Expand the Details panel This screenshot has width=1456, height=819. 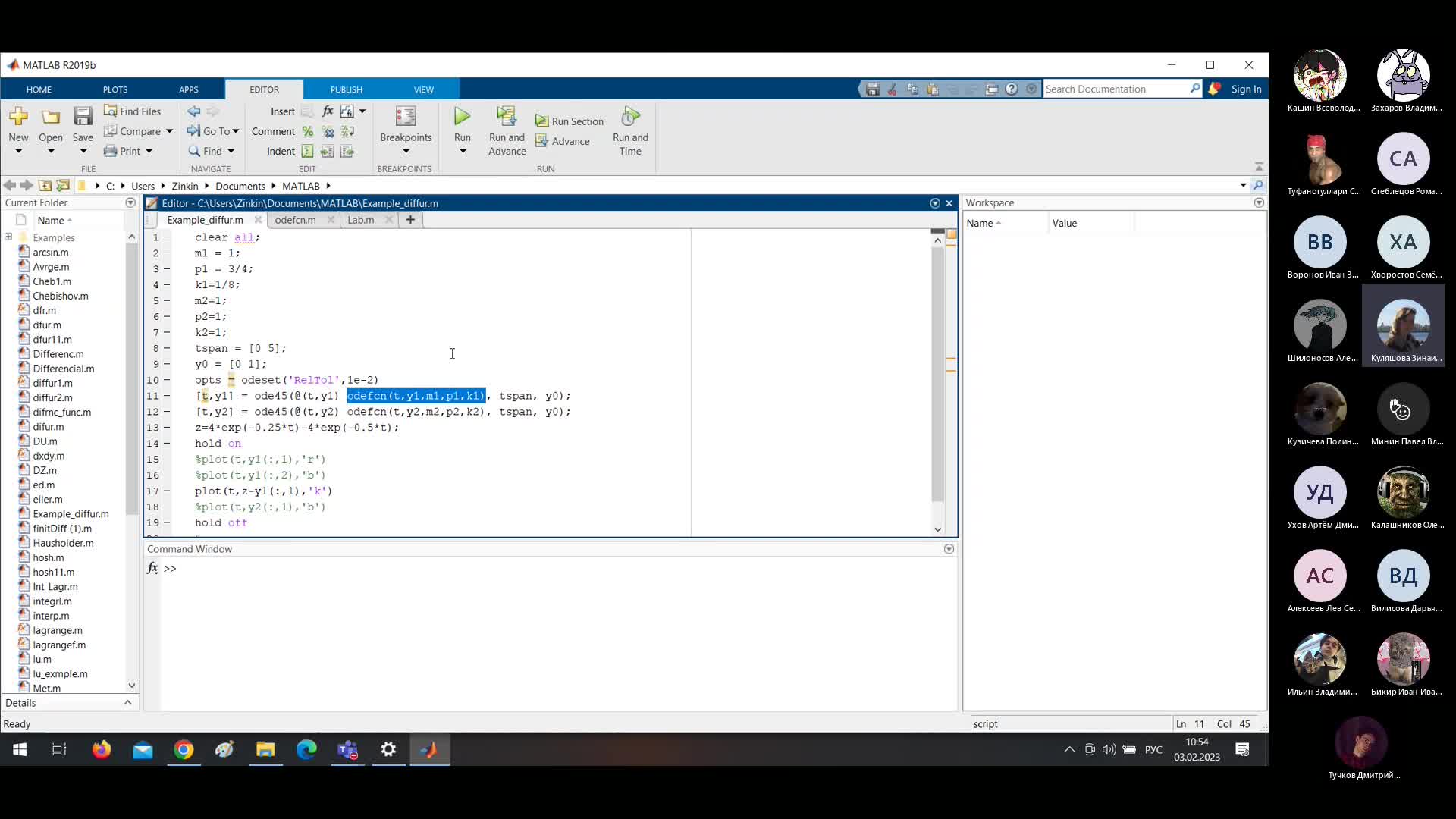click(127, 702)
